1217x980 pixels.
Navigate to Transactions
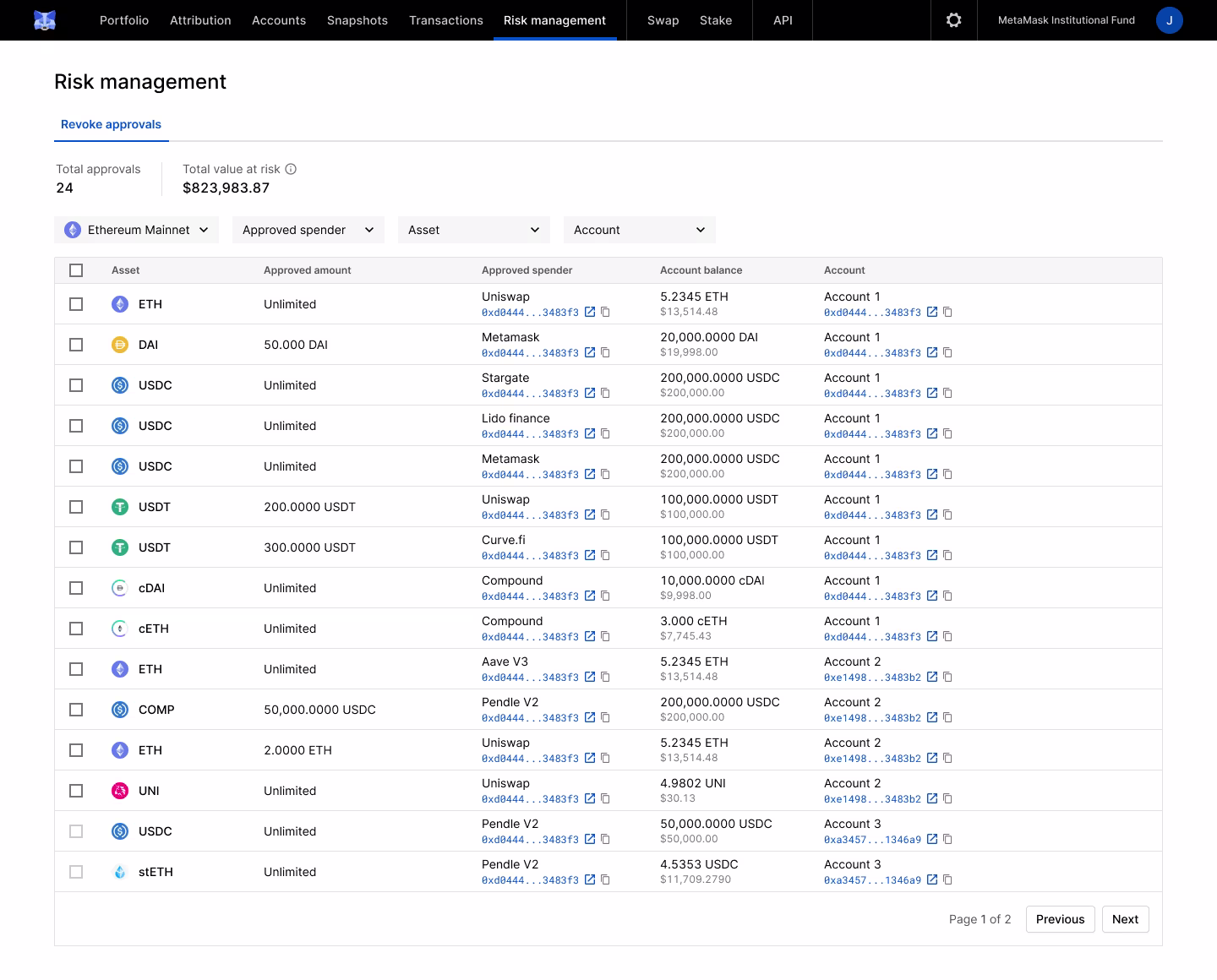pos(446,20)
